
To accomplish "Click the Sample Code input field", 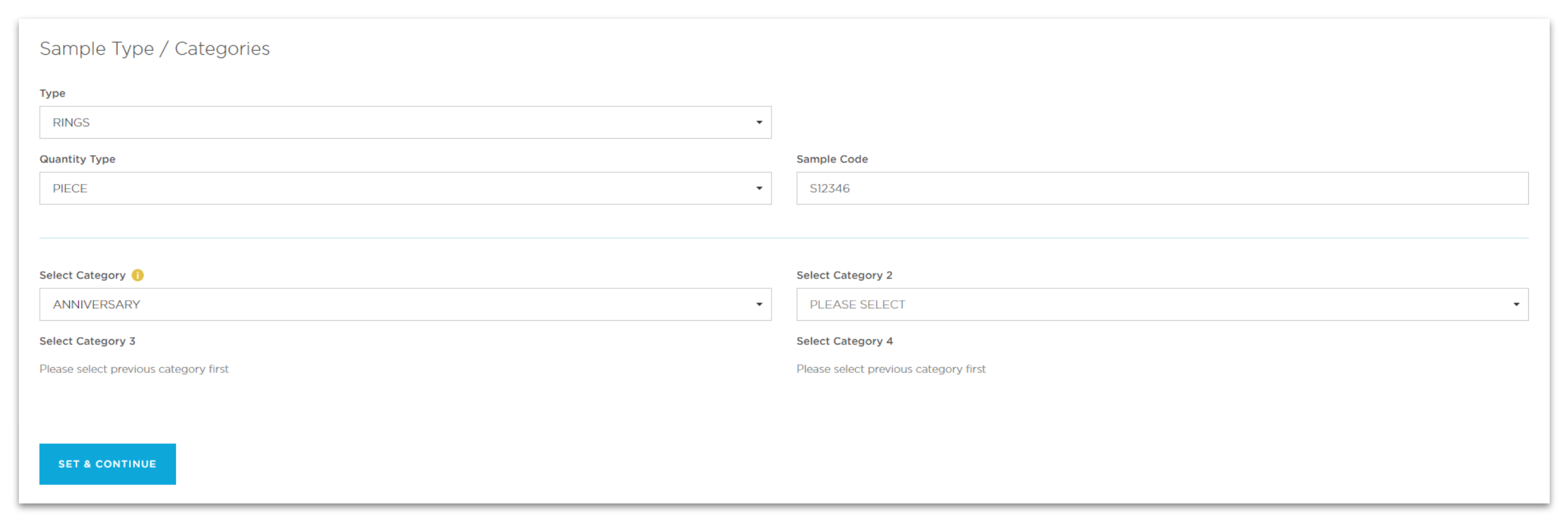I will [1162, 188].
